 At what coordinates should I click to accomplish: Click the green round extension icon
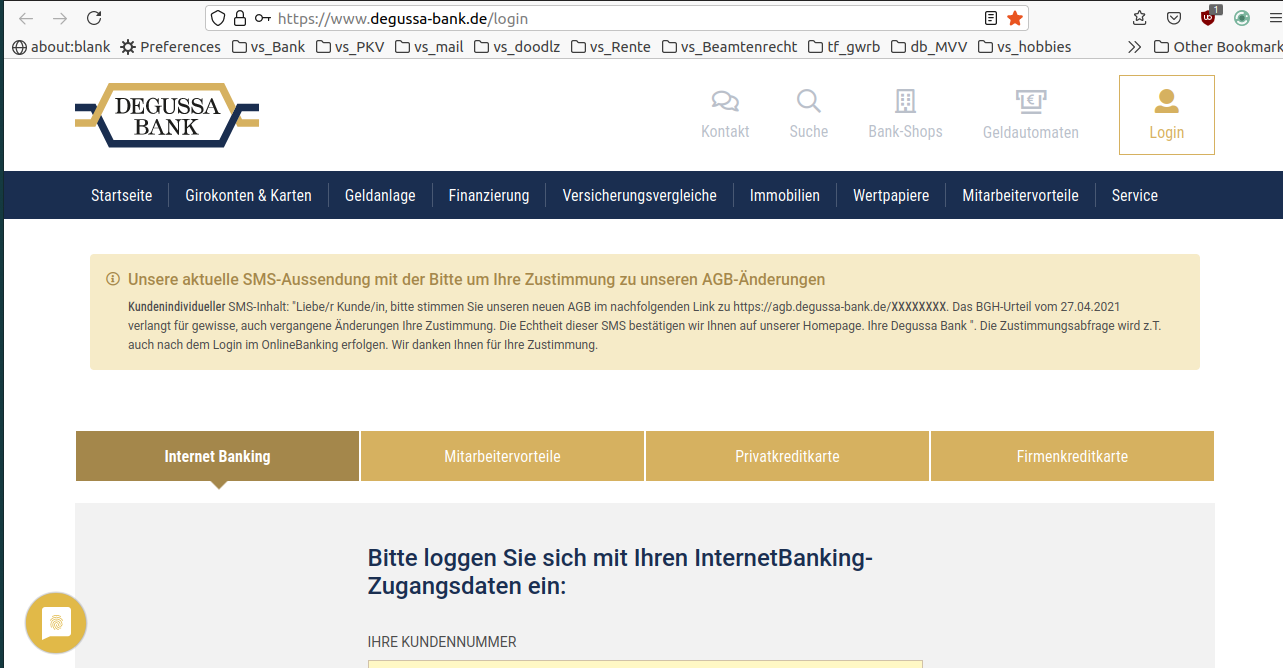[x=1242, y=18]
